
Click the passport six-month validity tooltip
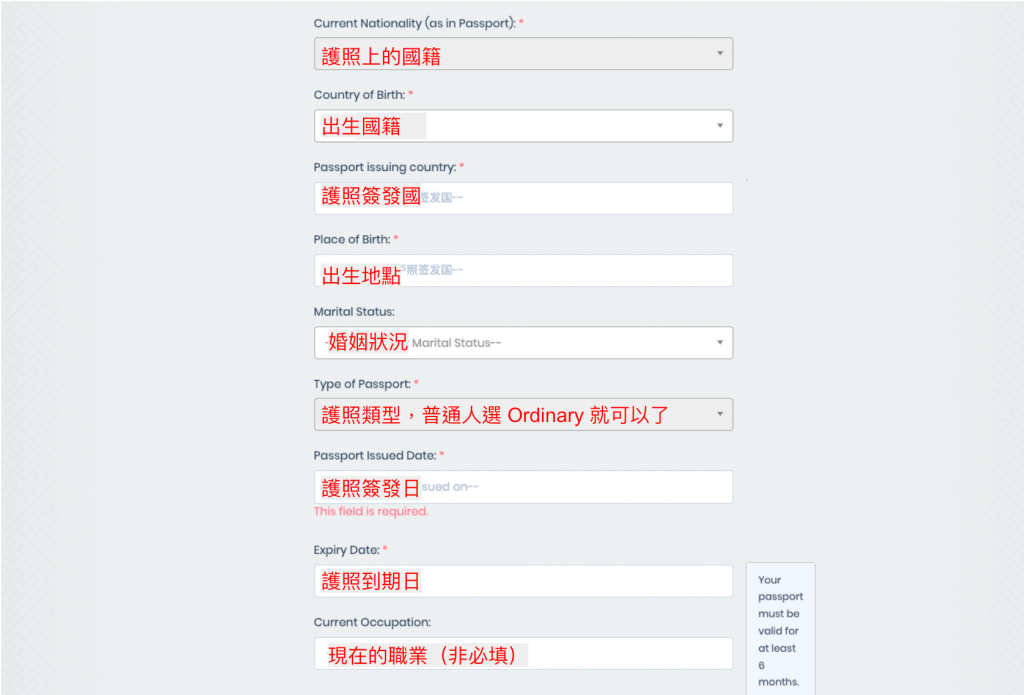click(780, 630)
